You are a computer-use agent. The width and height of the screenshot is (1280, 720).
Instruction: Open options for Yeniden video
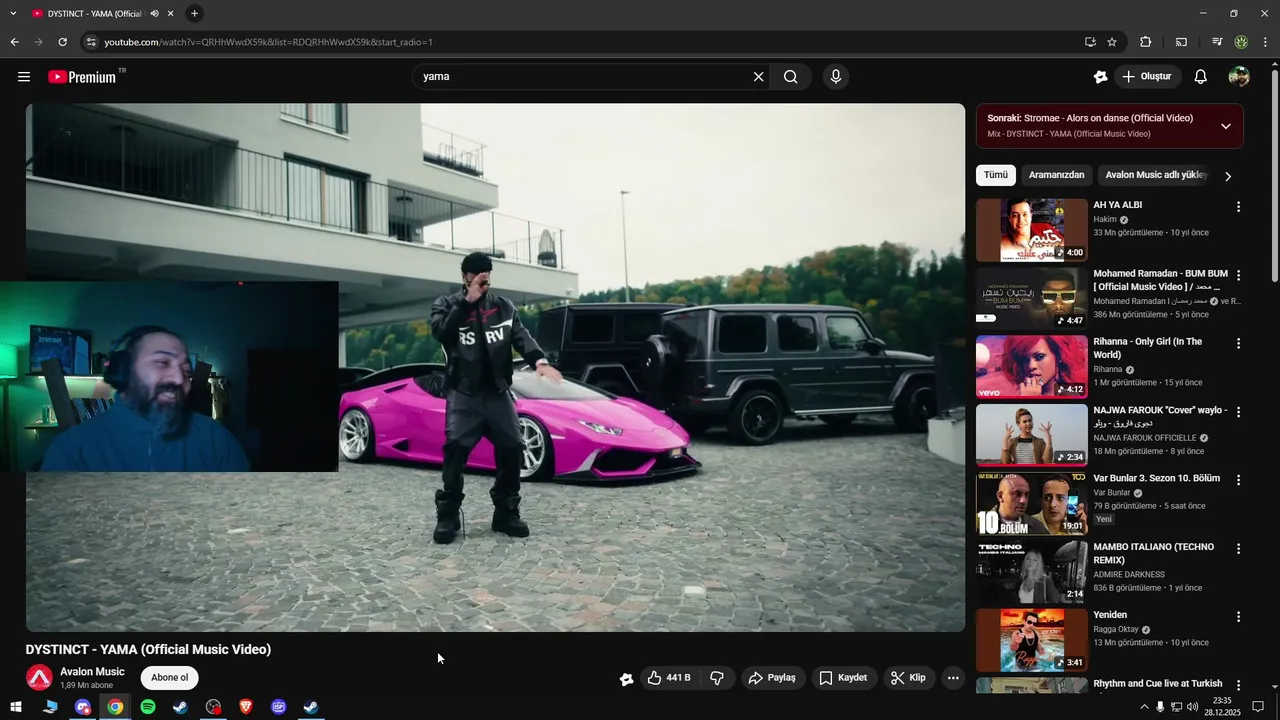[1238, 617]
